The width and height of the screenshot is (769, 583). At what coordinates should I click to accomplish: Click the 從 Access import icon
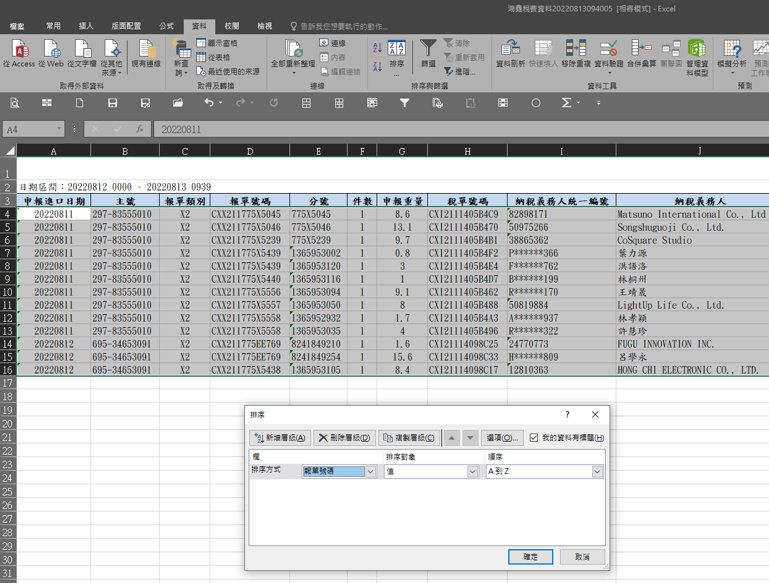(x=18, y=50)
